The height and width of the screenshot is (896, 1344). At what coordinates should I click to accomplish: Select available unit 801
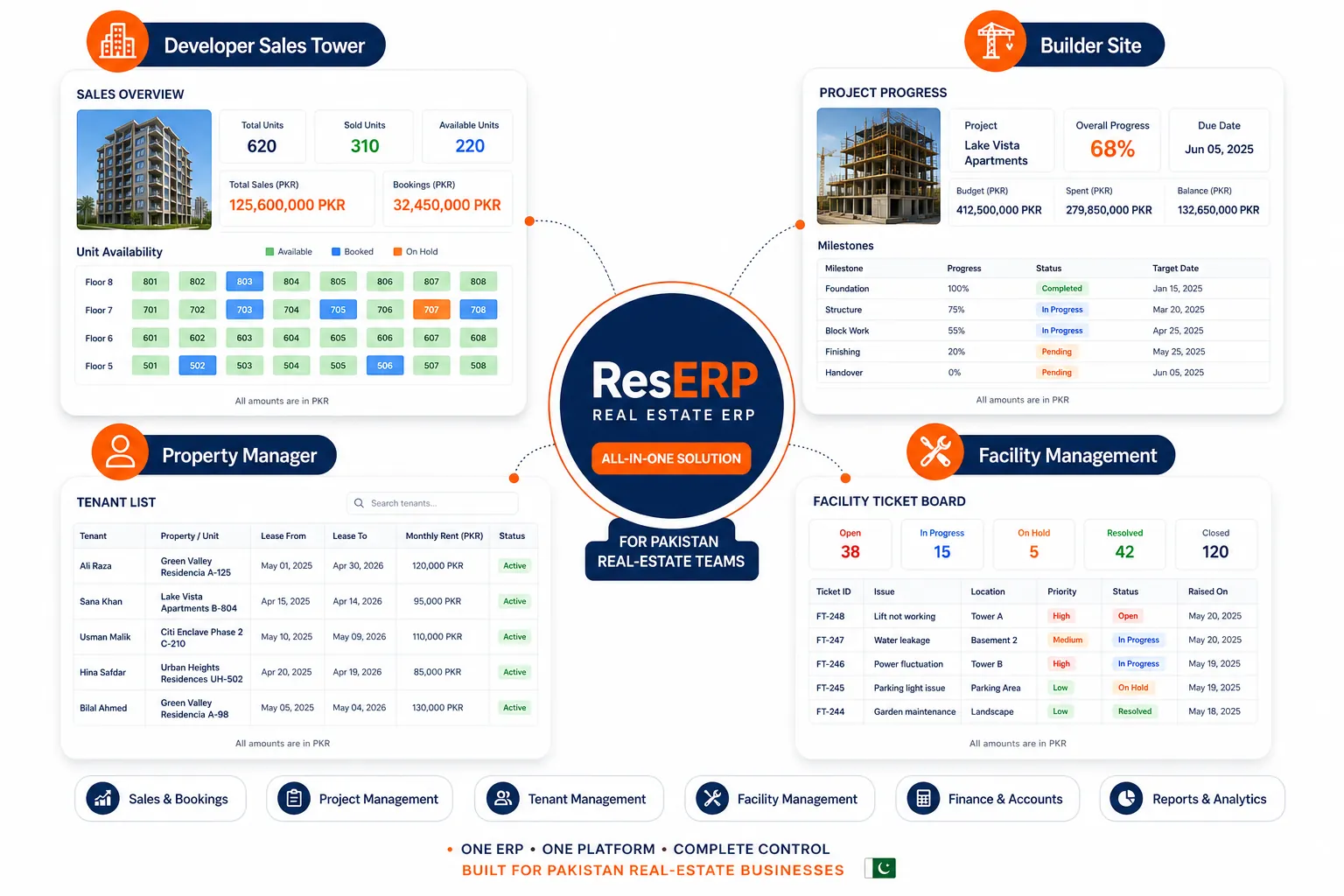150,282
